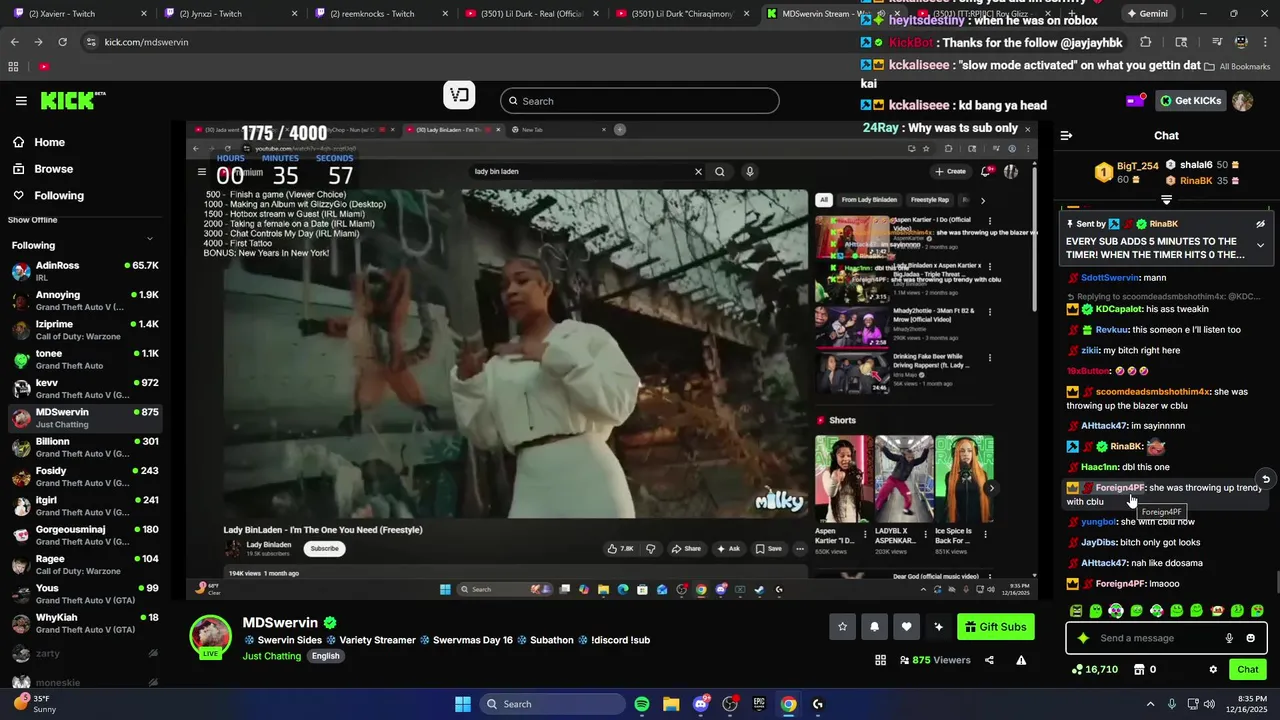Click the chat microphone icon
1280x720 pixels.
coord(1229,638)
